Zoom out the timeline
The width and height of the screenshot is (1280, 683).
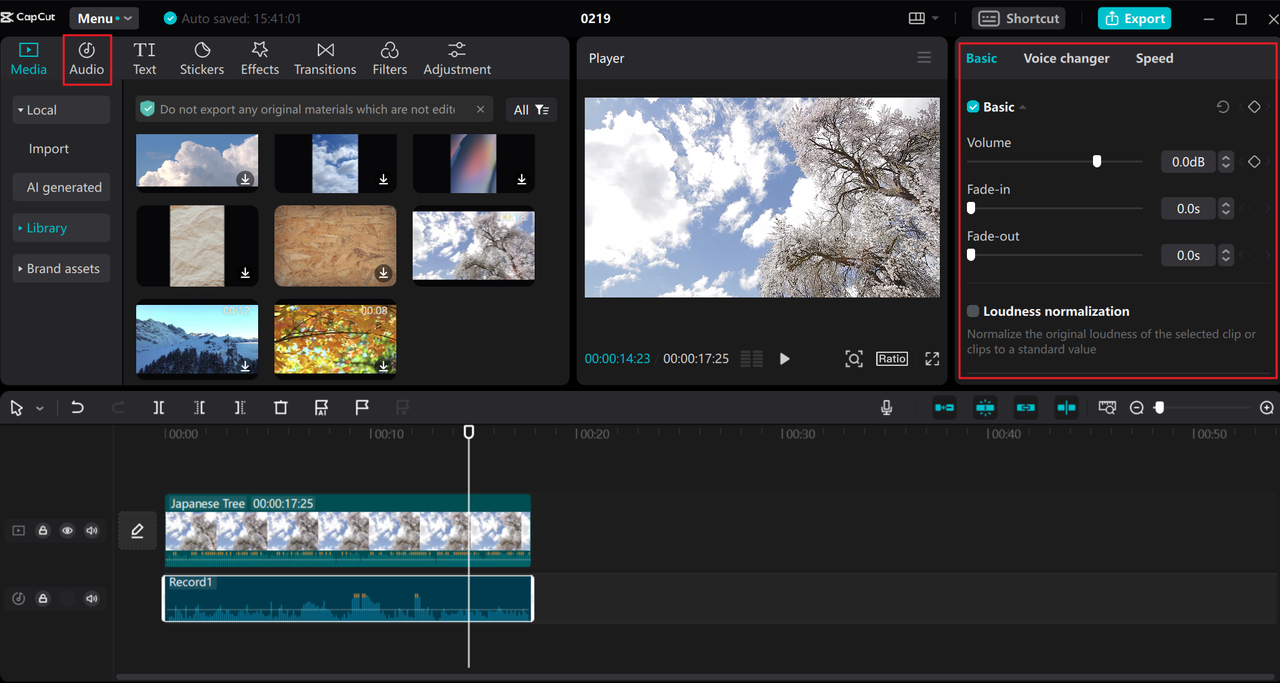pos(1137,408)
